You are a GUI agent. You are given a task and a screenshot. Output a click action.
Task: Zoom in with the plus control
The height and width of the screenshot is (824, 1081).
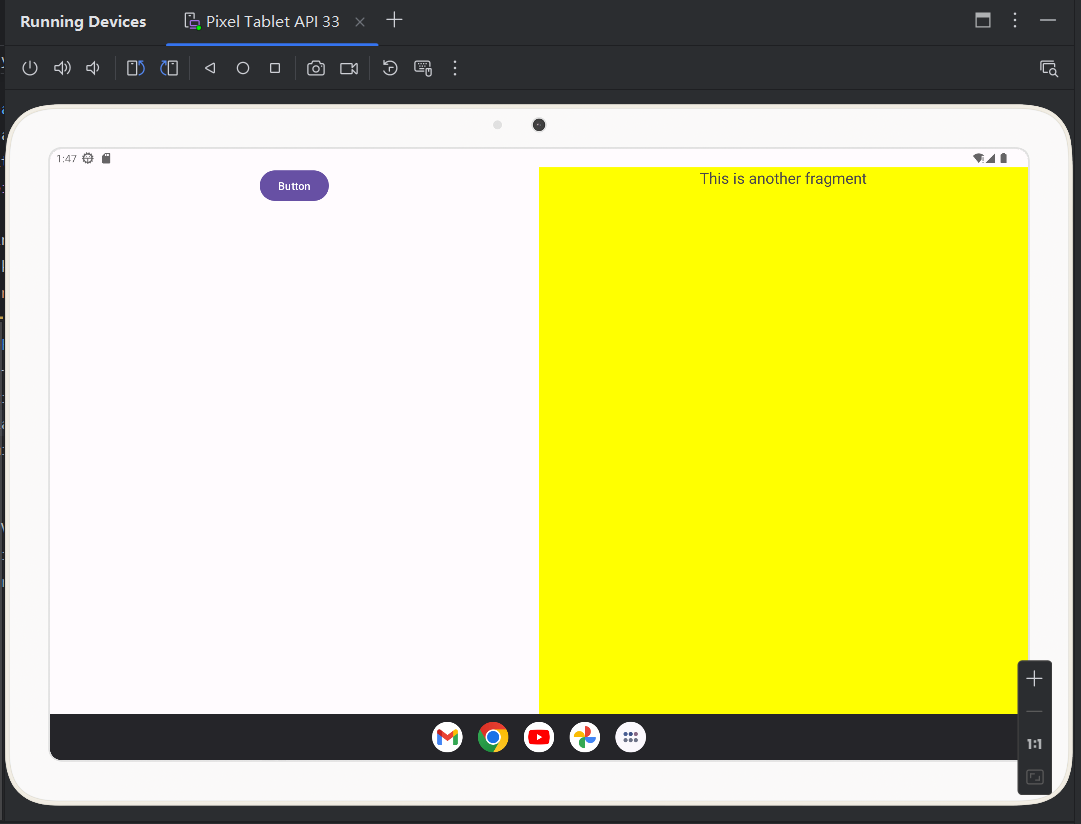(1034, 679)
